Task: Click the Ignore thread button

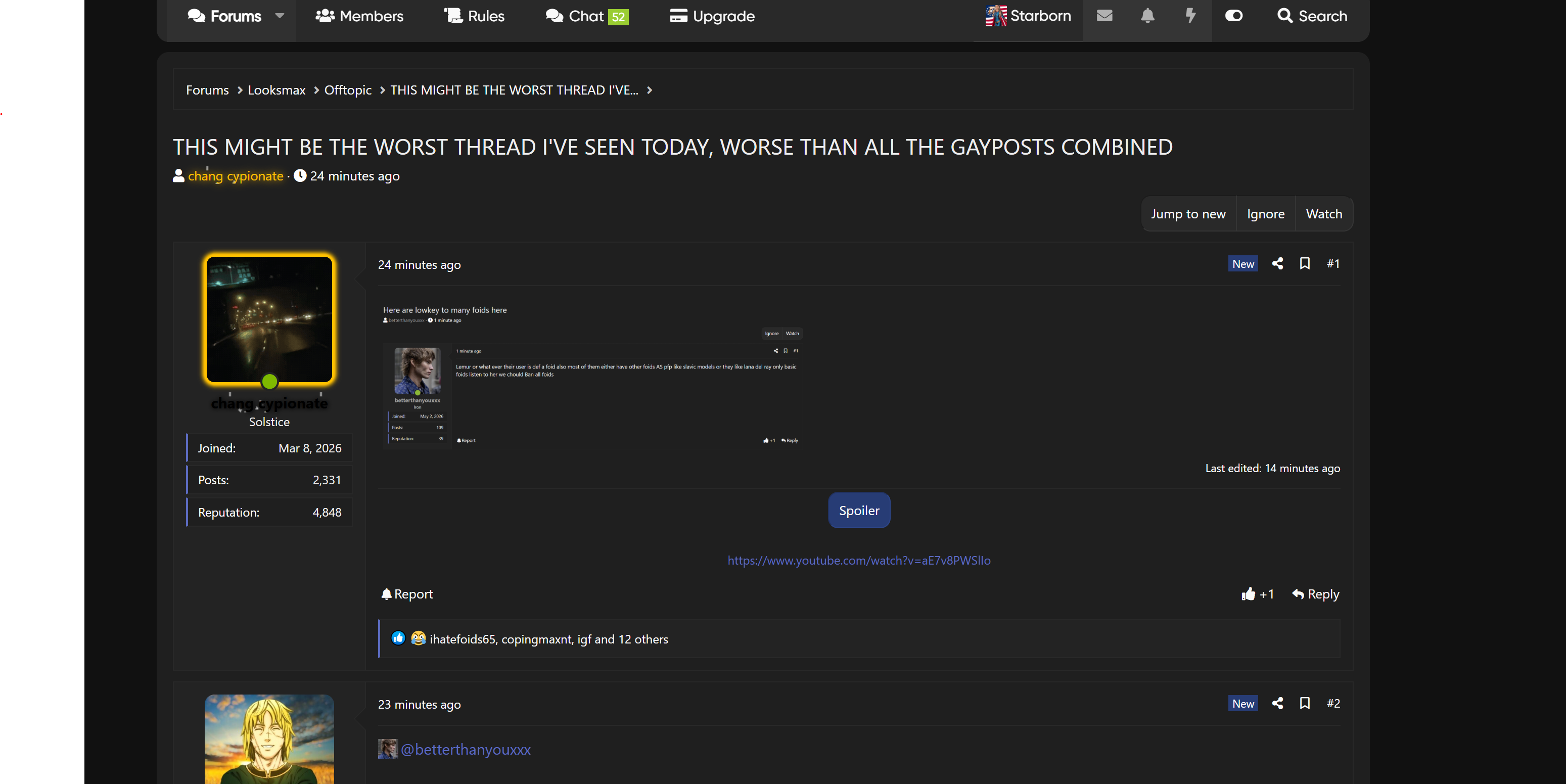Action: [1266, 214]
